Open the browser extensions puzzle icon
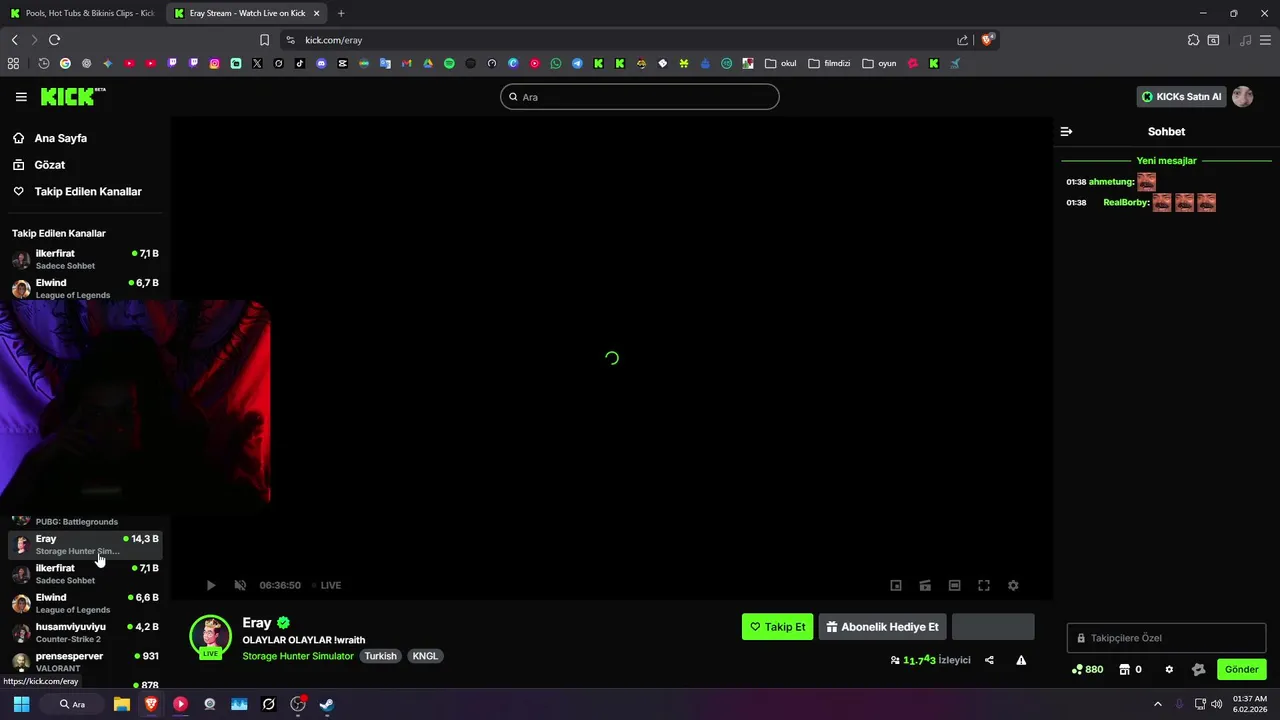Image resolution: width=1280 pixels, height=720 pixels. pos(1193,40)
